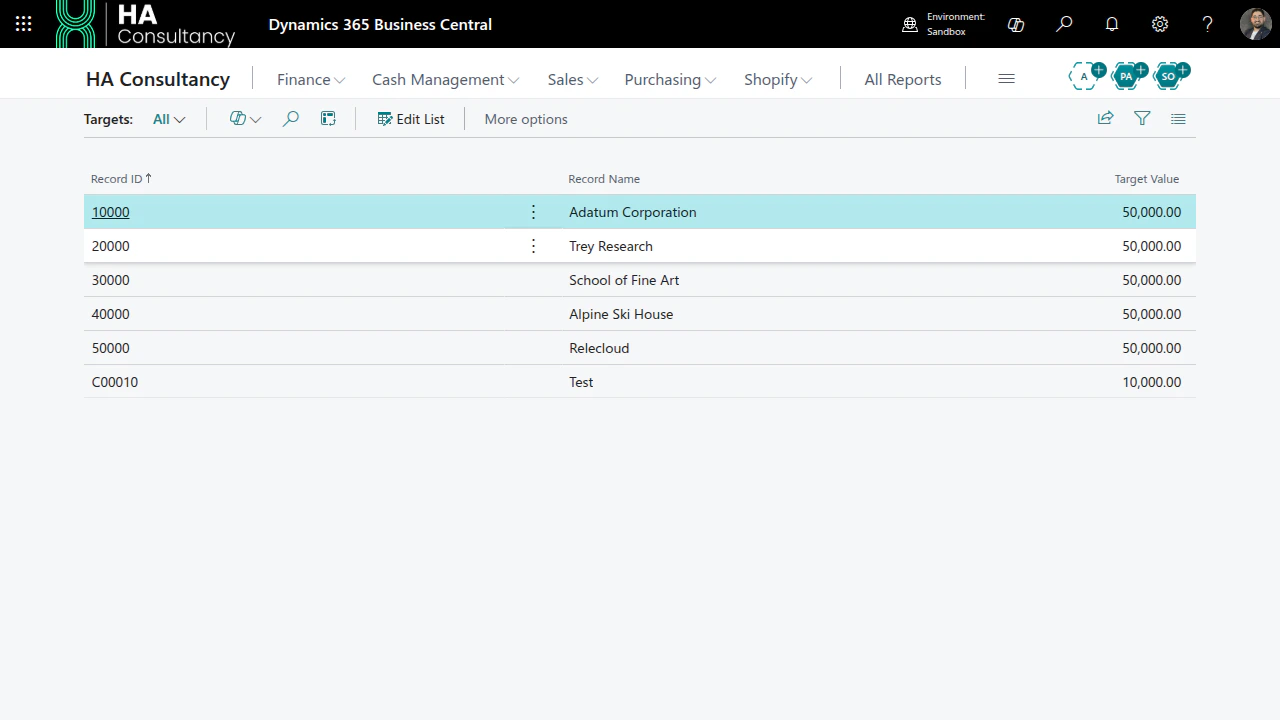Click the Alpine Ski House name
This screenshot has width=1280, height=720.
621,314
